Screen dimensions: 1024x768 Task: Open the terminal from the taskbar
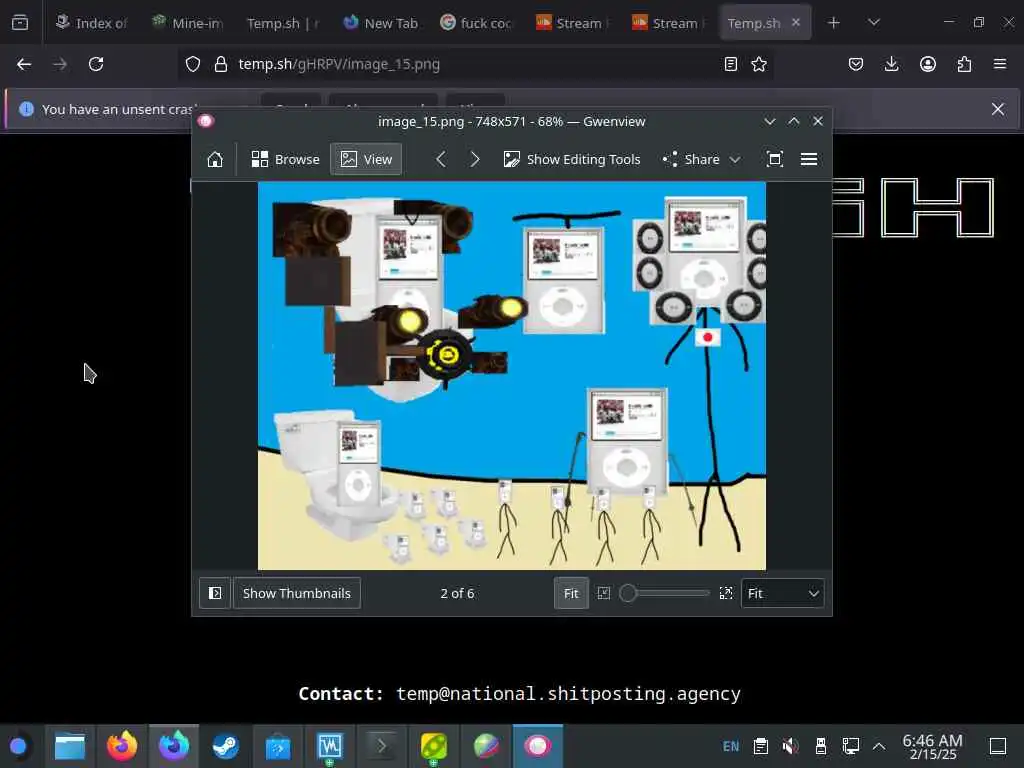pyautogui.click(x=381, y=746)
